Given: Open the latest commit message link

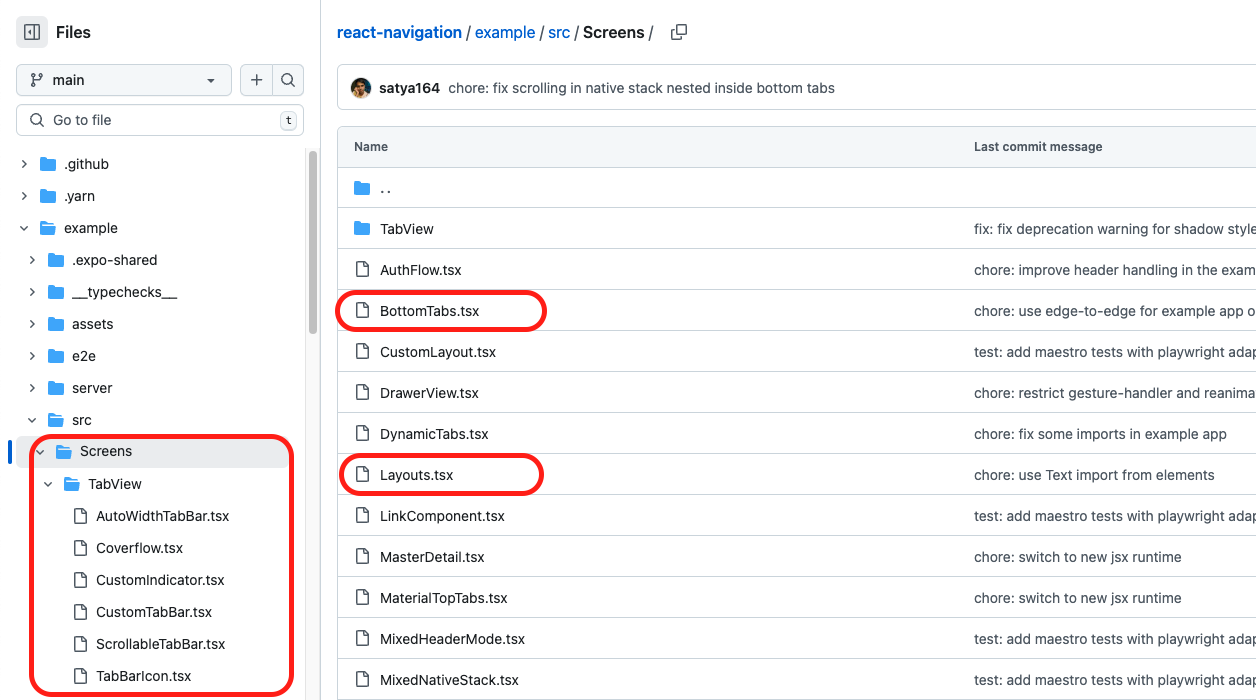Looking at the screenshot, I should point(642,88).
